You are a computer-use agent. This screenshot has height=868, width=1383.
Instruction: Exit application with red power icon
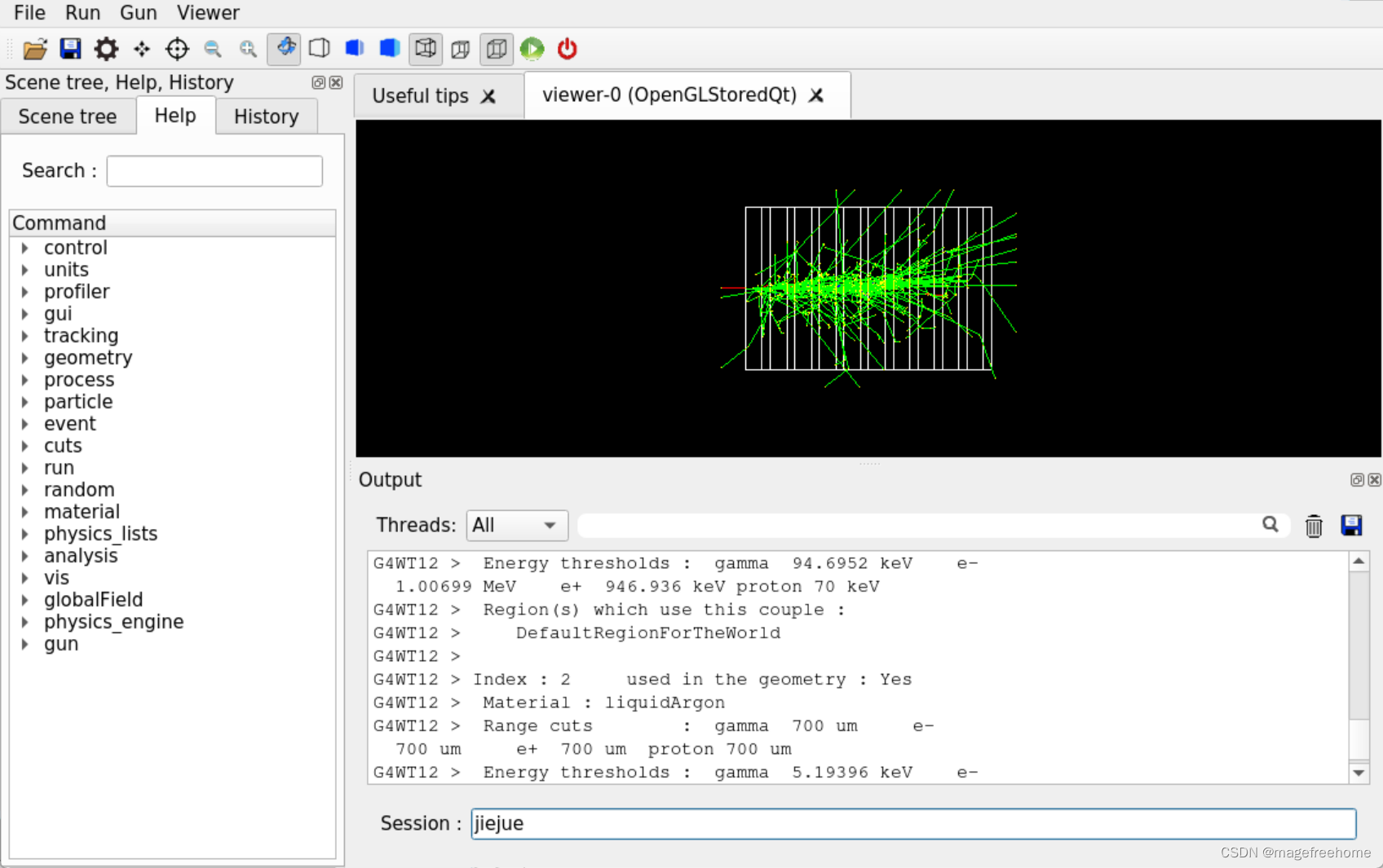[x=568, y=49]
